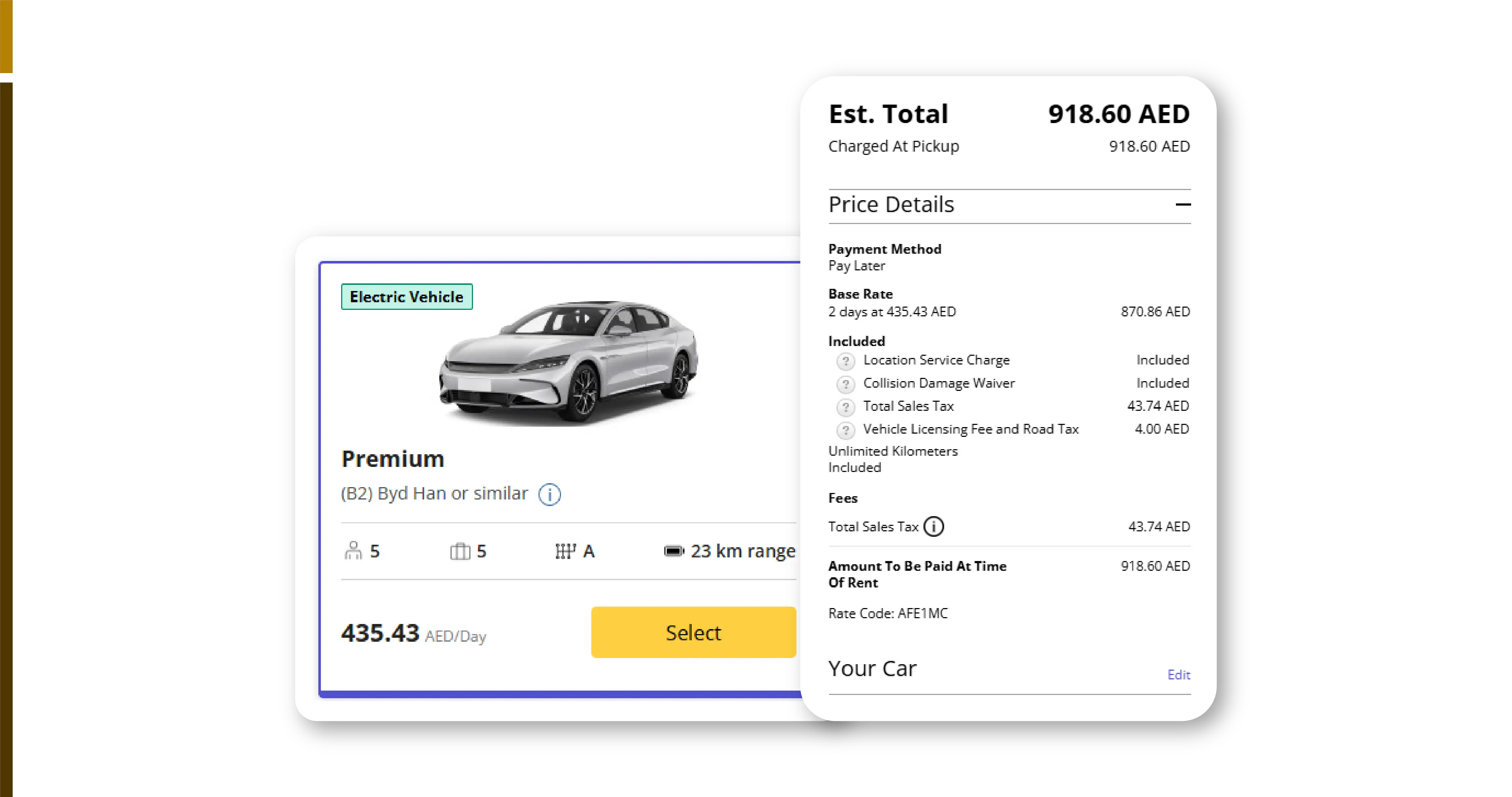Expand the Your Car section

coord(873,669)
